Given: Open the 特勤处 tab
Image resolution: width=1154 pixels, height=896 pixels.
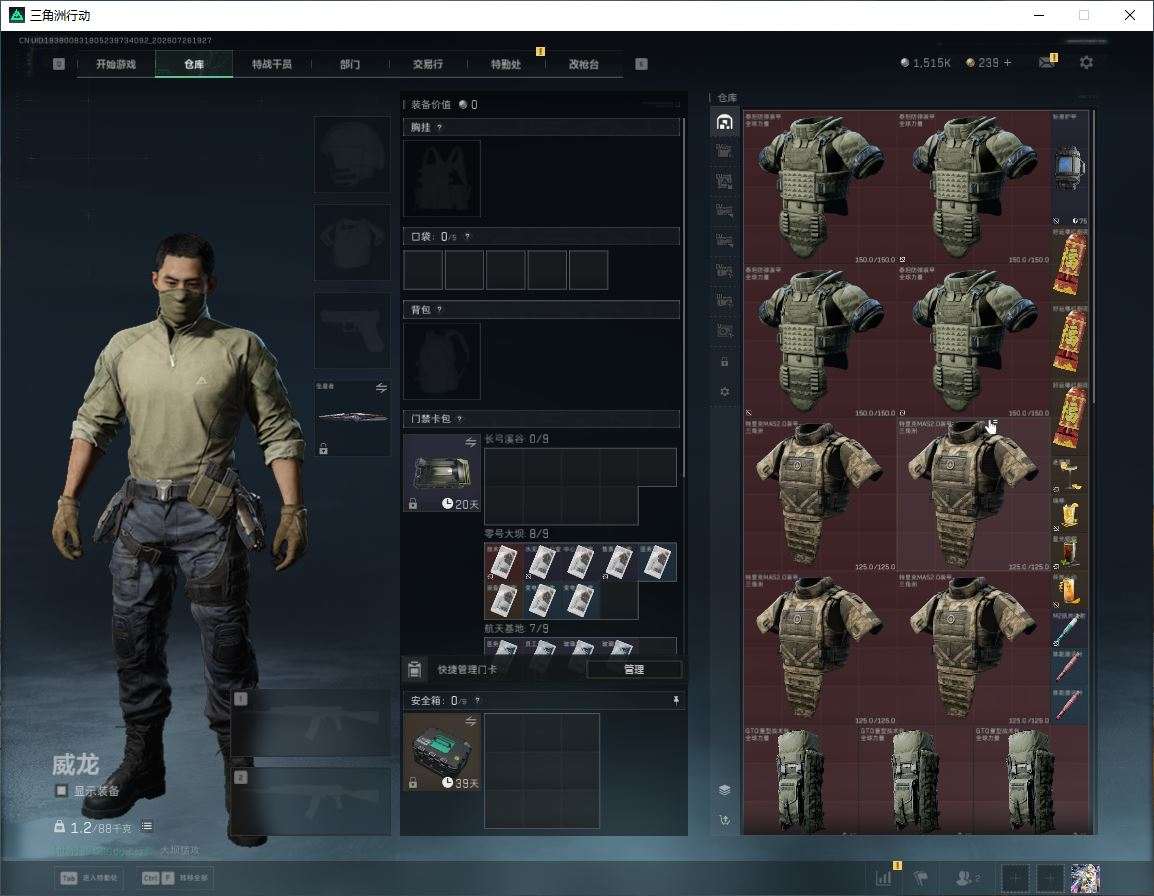Looking at the screenshot, I should click(x=506, y=64).
